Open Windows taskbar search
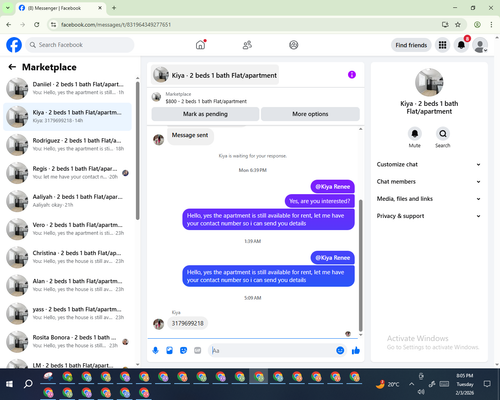 28,384
